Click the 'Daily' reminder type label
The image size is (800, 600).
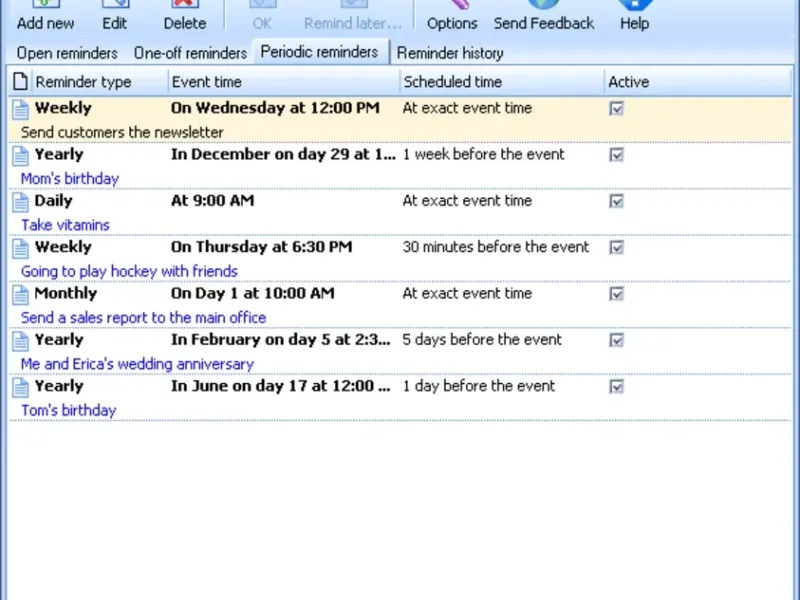53,201
